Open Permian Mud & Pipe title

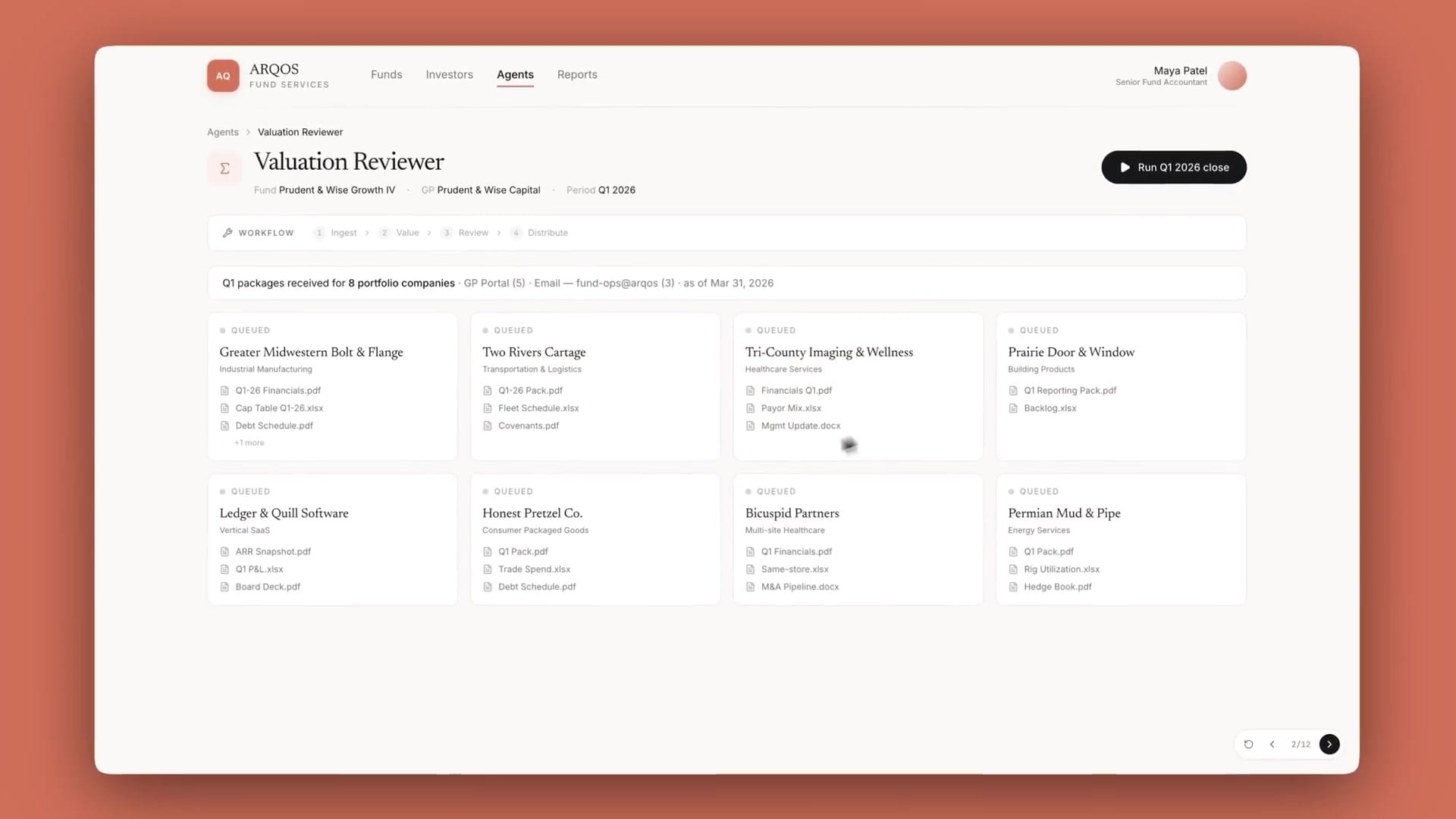coord(1064,513)
